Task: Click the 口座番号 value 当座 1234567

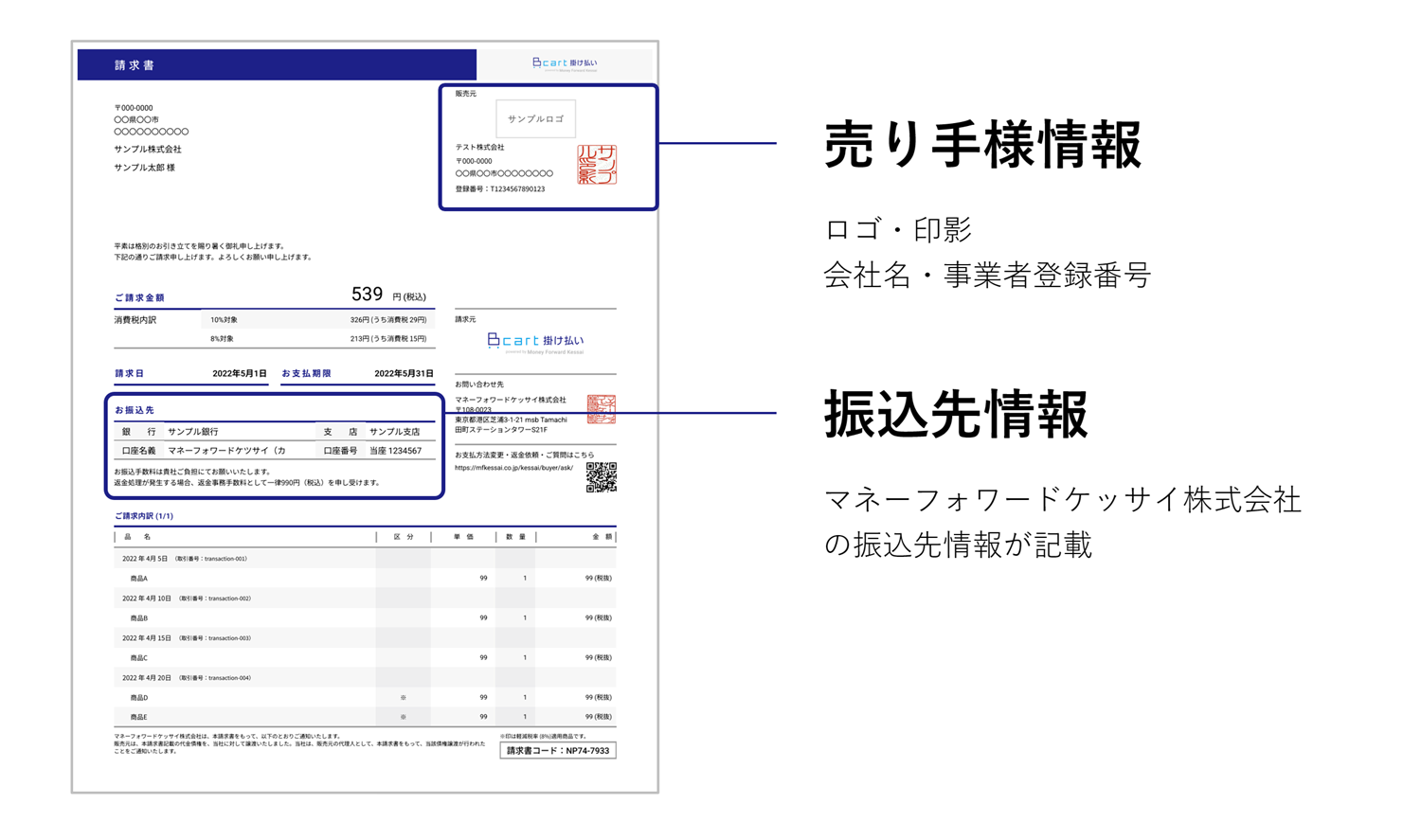Action: 395,451
